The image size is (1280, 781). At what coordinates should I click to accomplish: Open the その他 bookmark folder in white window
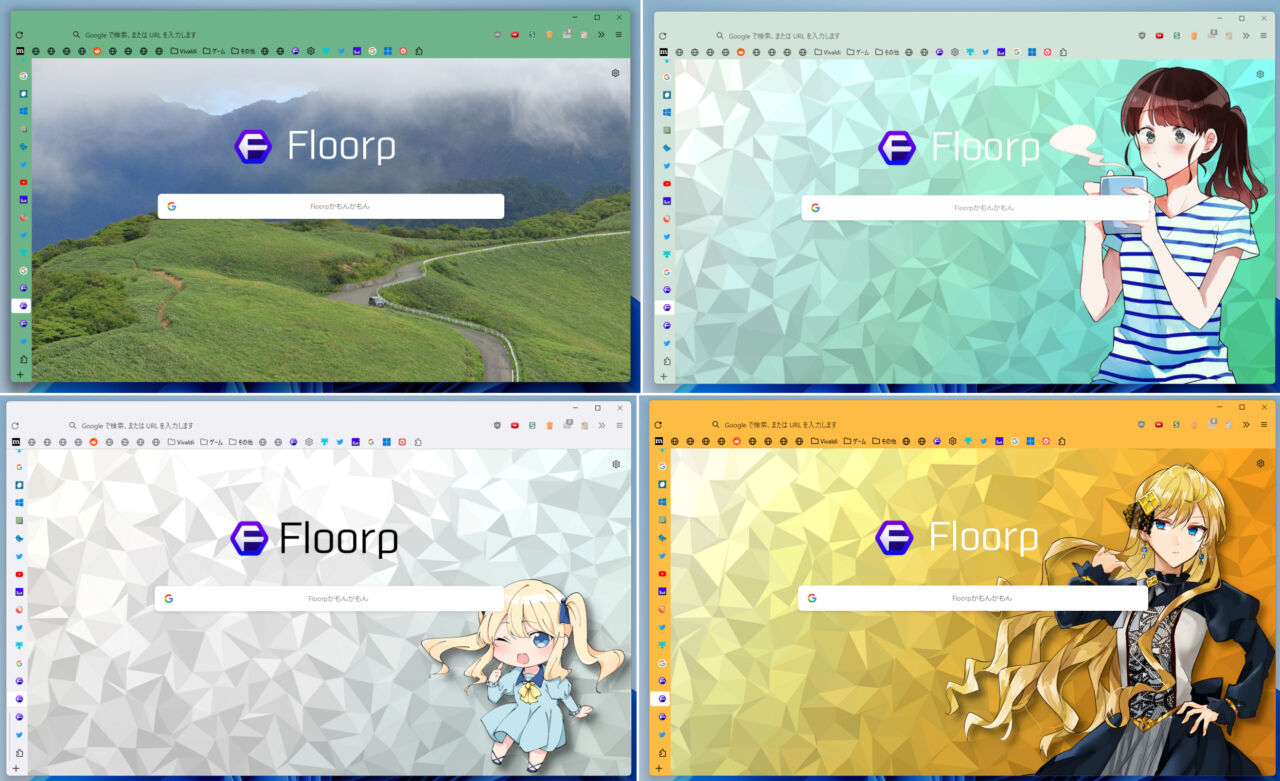point(241,442)
